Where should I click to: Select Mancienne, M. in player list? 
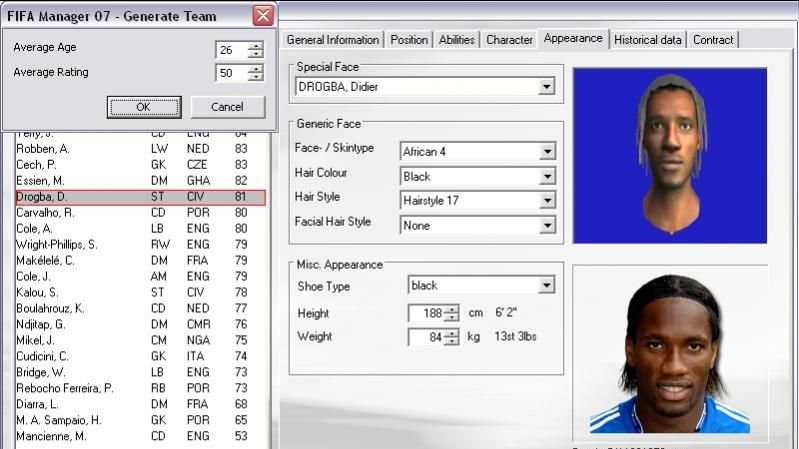(x=141, y=436)
